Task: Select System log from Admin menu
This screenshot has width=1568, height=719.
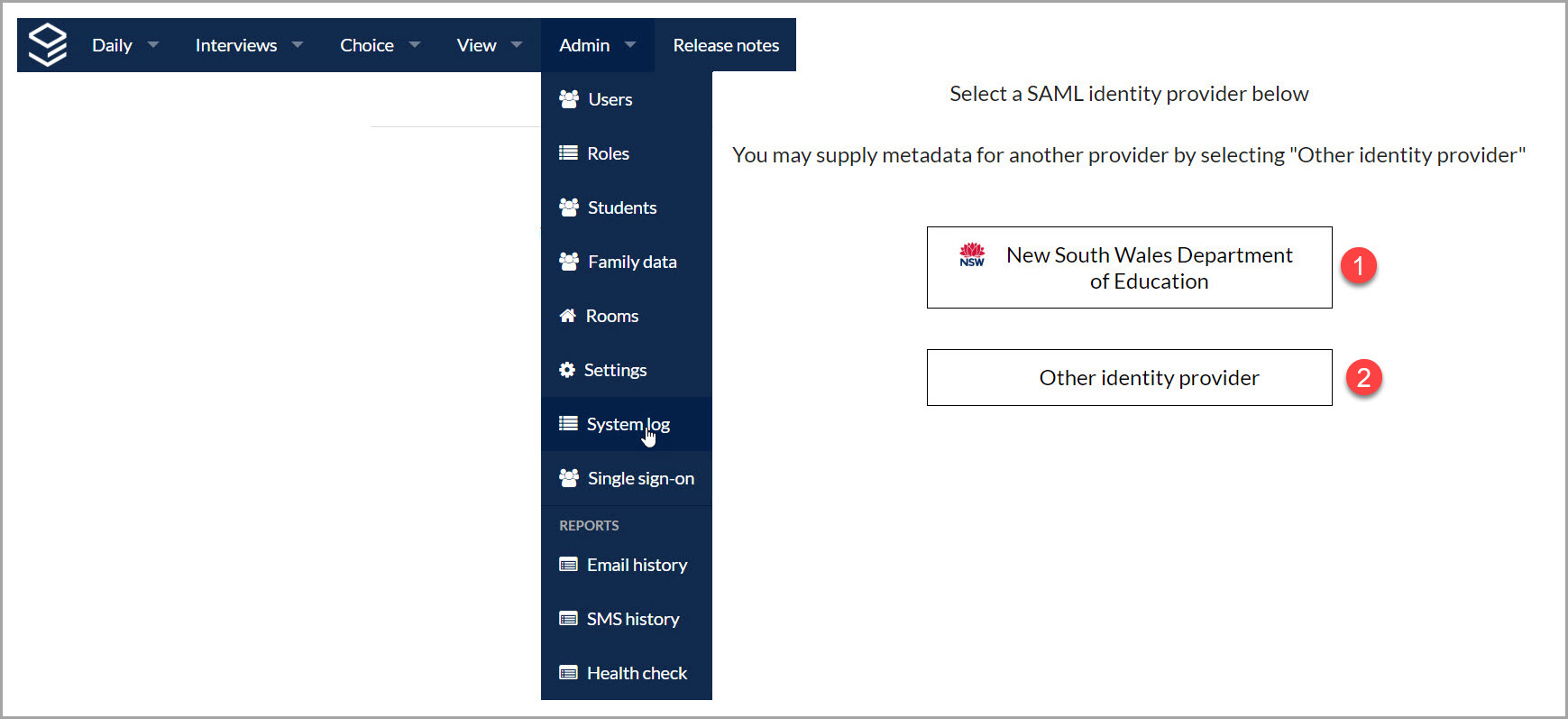Action: pyautogui.click(x=628, y=424)
